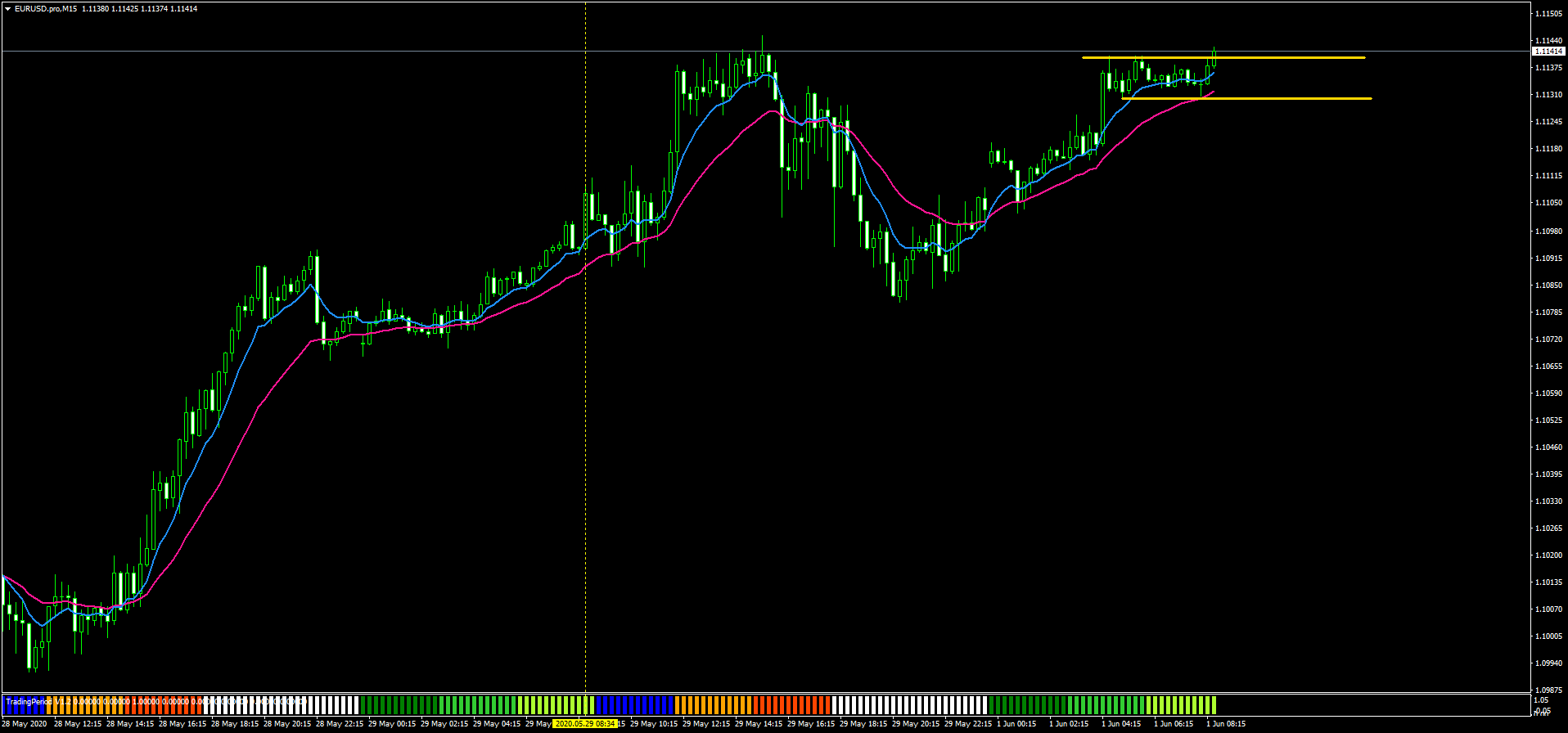Click the 1.10850 price scale value
1568x733 pixels.
click(1550, 286)
